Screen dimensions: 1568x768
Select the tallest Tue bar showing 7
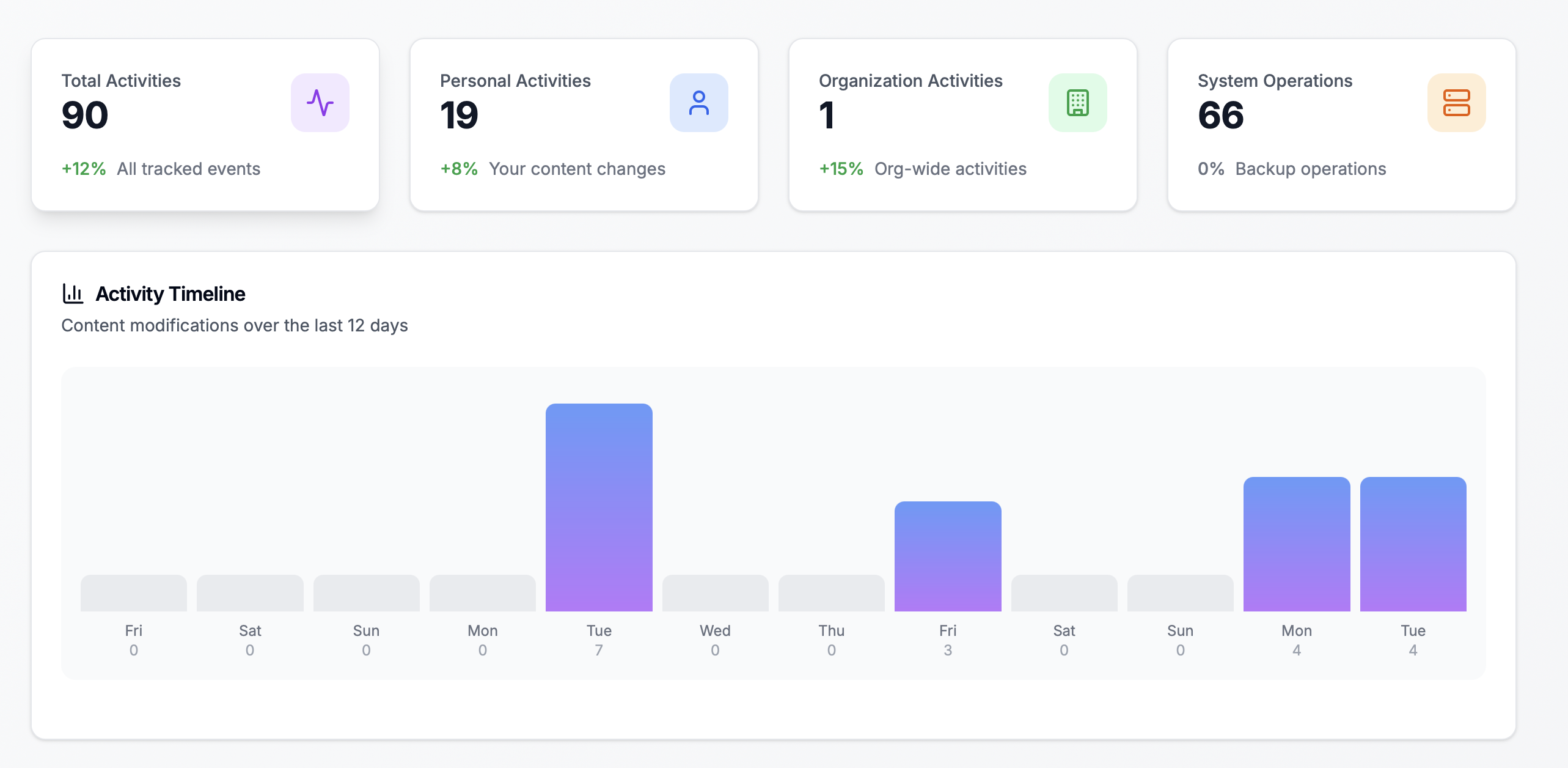(x=599, y=508)
